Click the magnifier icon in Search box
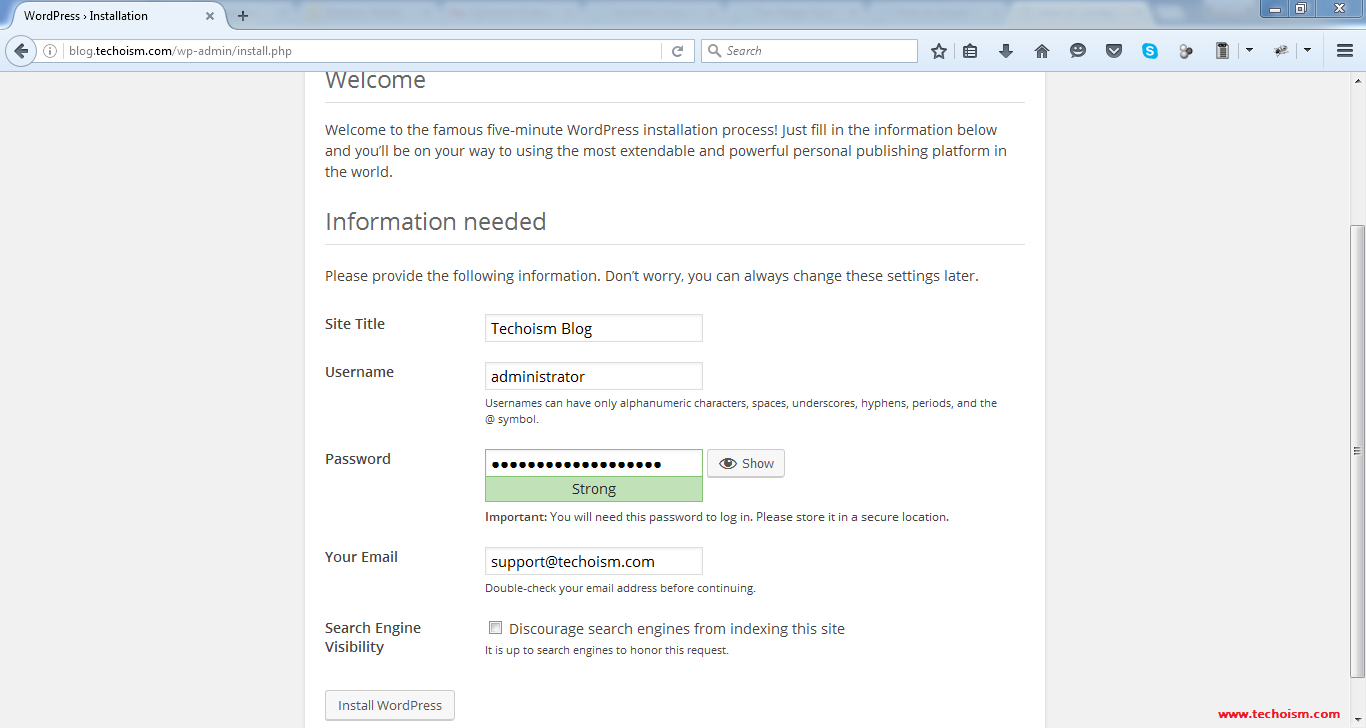The image size is (1366, 728). pyautogui.click(x=714, y=51)
